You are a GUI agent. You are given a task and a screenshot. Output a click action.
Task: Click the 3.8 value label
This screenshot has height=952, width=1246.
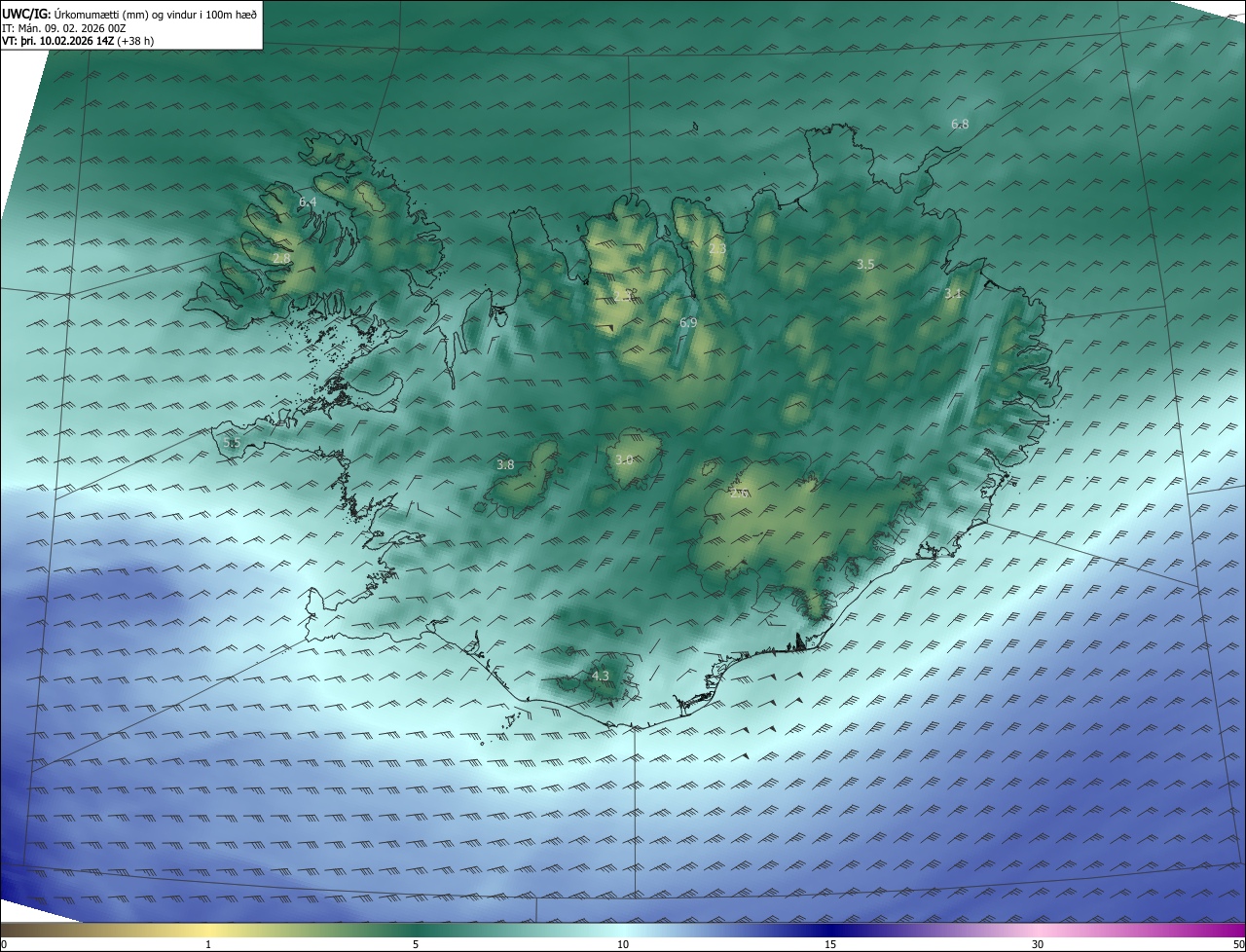505,465
